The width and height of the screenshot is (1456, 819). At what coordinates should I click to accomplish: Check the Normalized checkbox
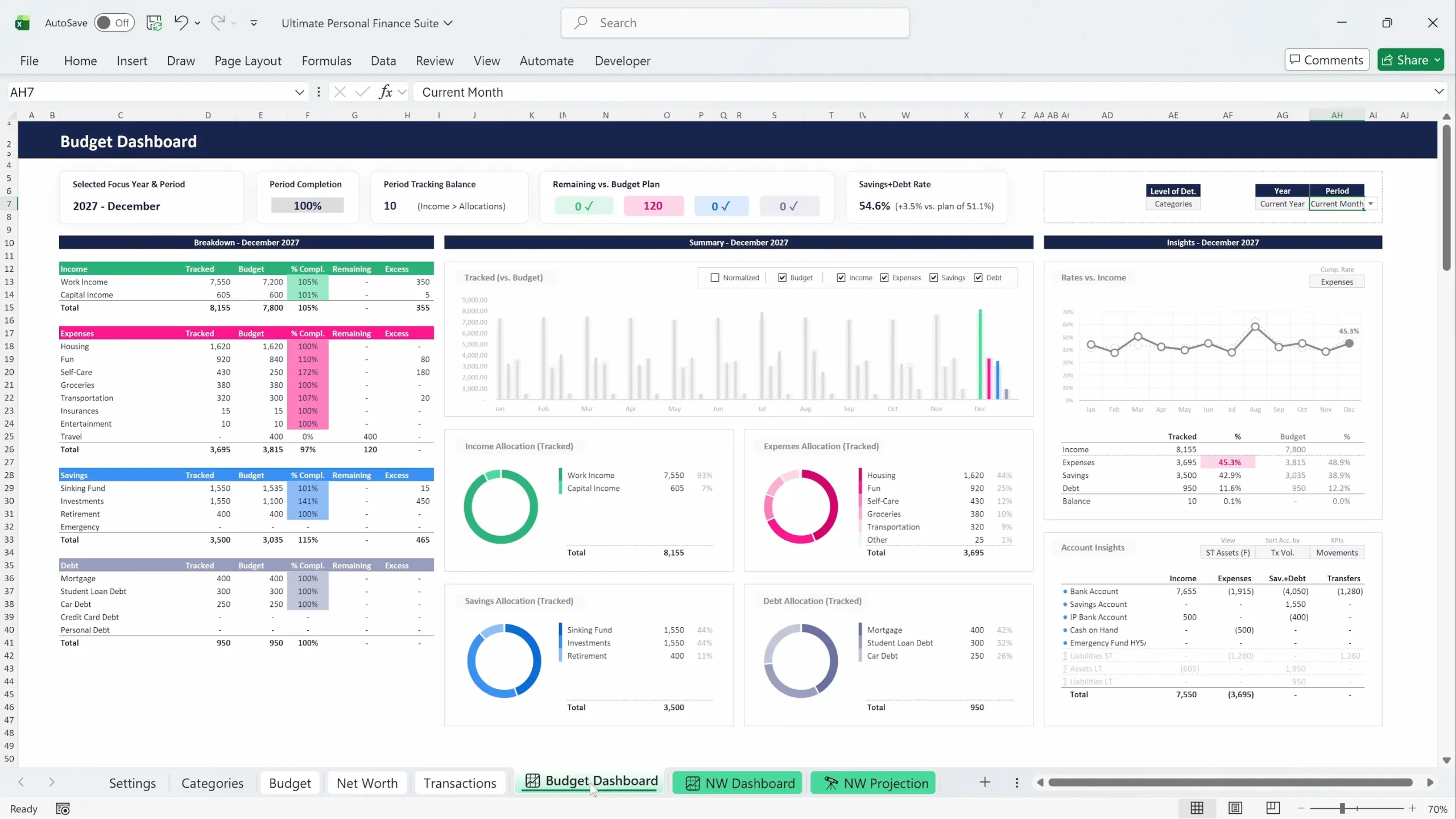(715, 278)
